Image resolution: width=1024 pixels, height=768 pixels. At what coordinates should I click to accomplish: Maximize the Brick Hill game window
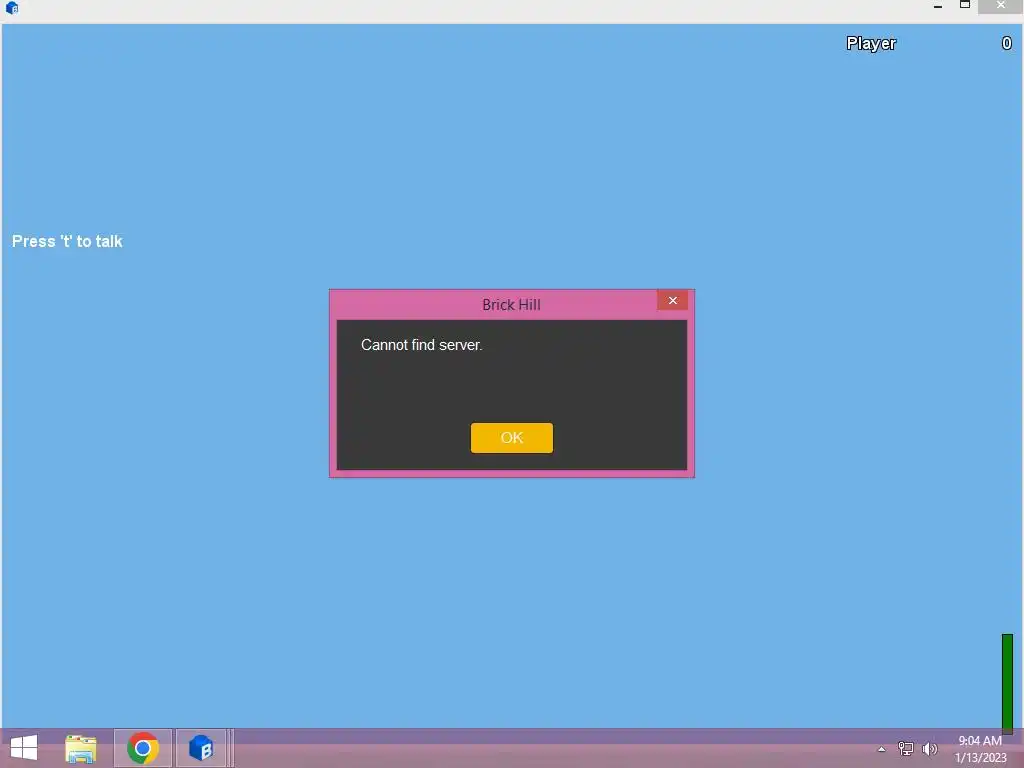coord(965,5)
